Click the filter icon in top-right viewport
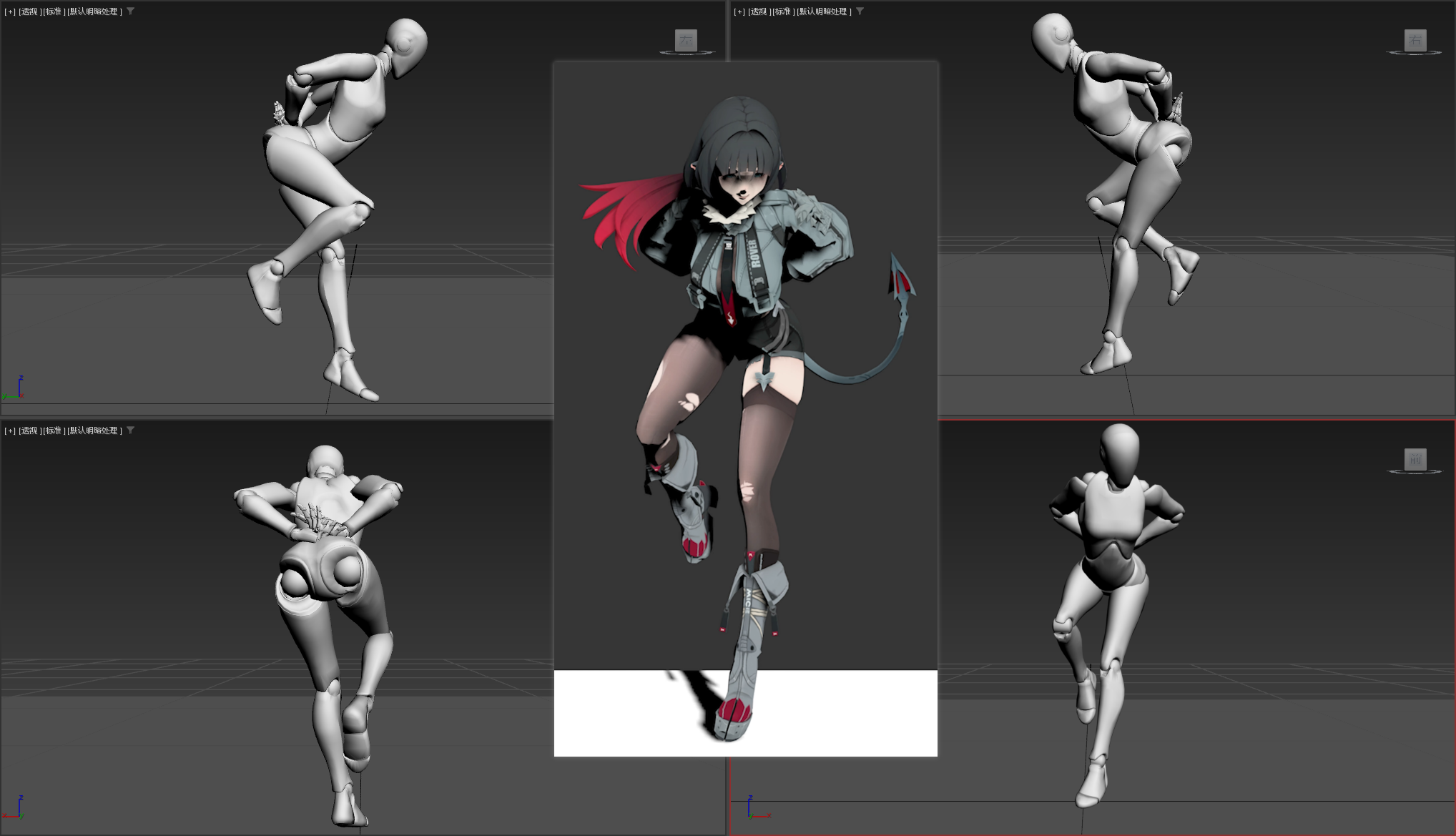Image resolution: width=1456 pixels, height=836 pixels. click(x=860, y=11)
